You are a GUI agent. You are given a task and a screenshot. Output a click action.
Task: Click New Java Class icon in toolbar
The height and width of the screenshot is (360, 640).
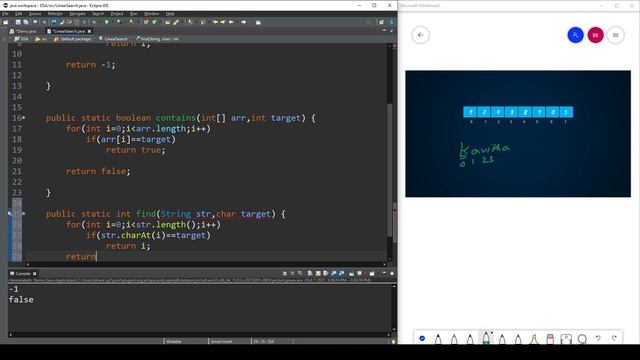[x=154, y=22]
